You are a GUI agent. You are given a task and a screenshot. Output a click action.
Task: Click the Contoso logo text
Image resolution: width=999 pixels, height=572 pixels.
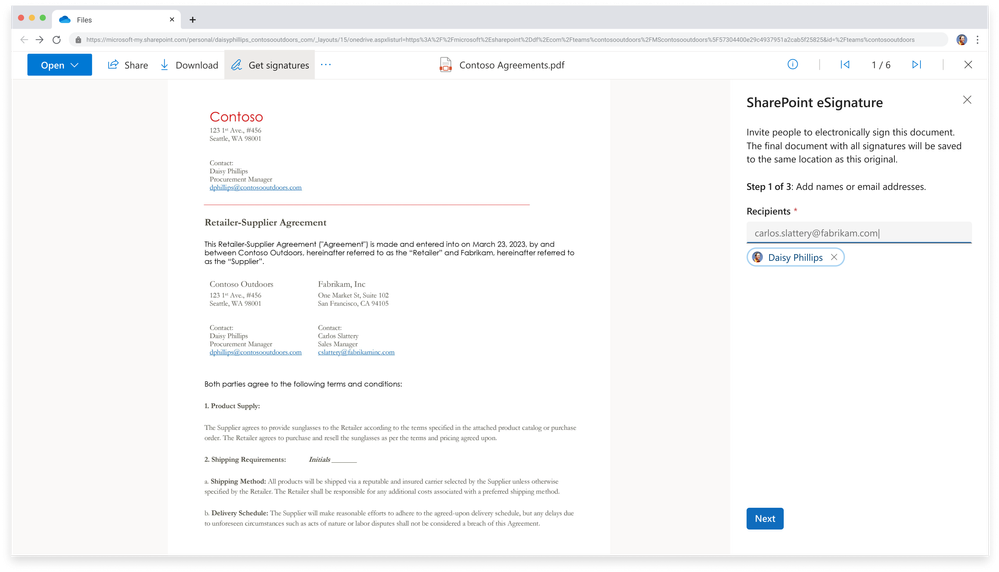tap(236, 117)
